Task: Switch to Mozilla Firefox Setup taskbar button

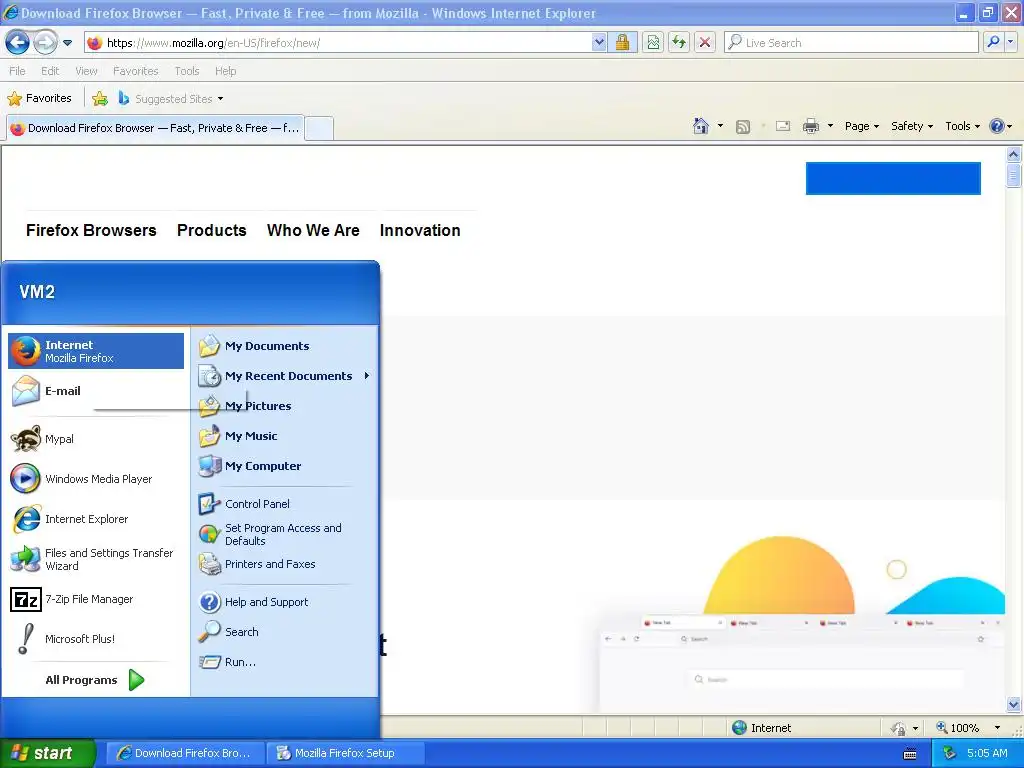Action: click(x=345, y=754)
